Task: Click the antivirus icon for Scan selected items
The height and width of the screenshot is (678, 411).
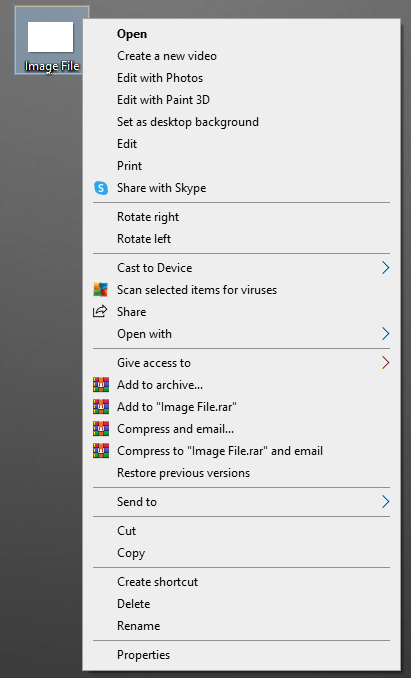Action: (101, 290)
